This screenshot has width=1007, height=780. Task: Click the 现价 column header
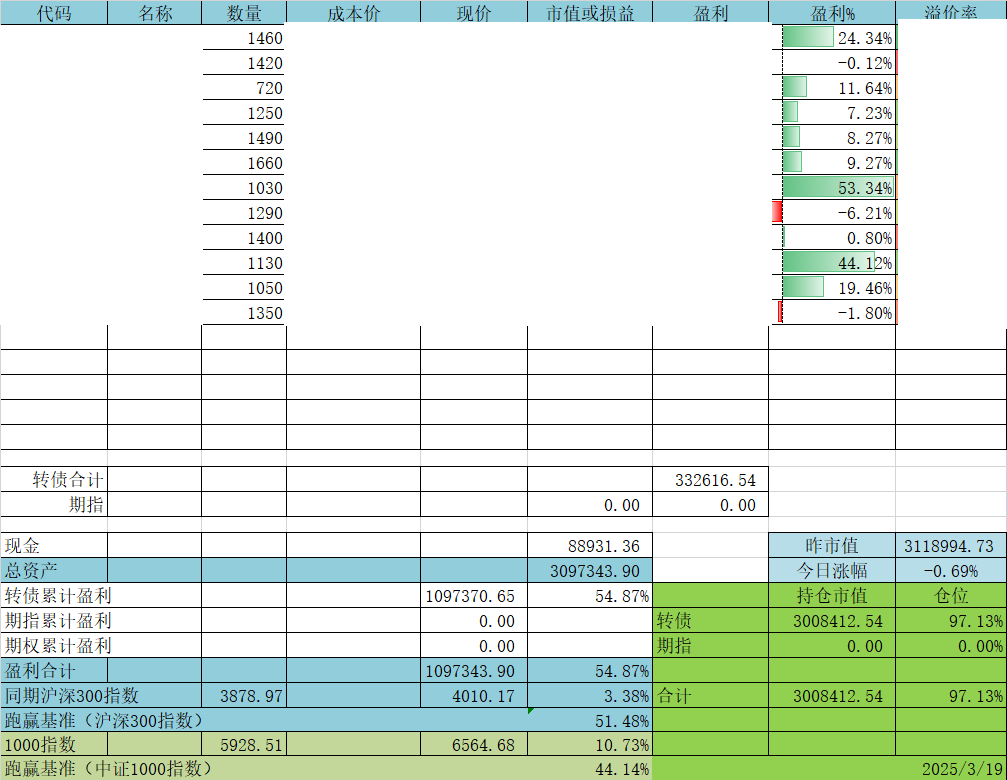[473, 13]
